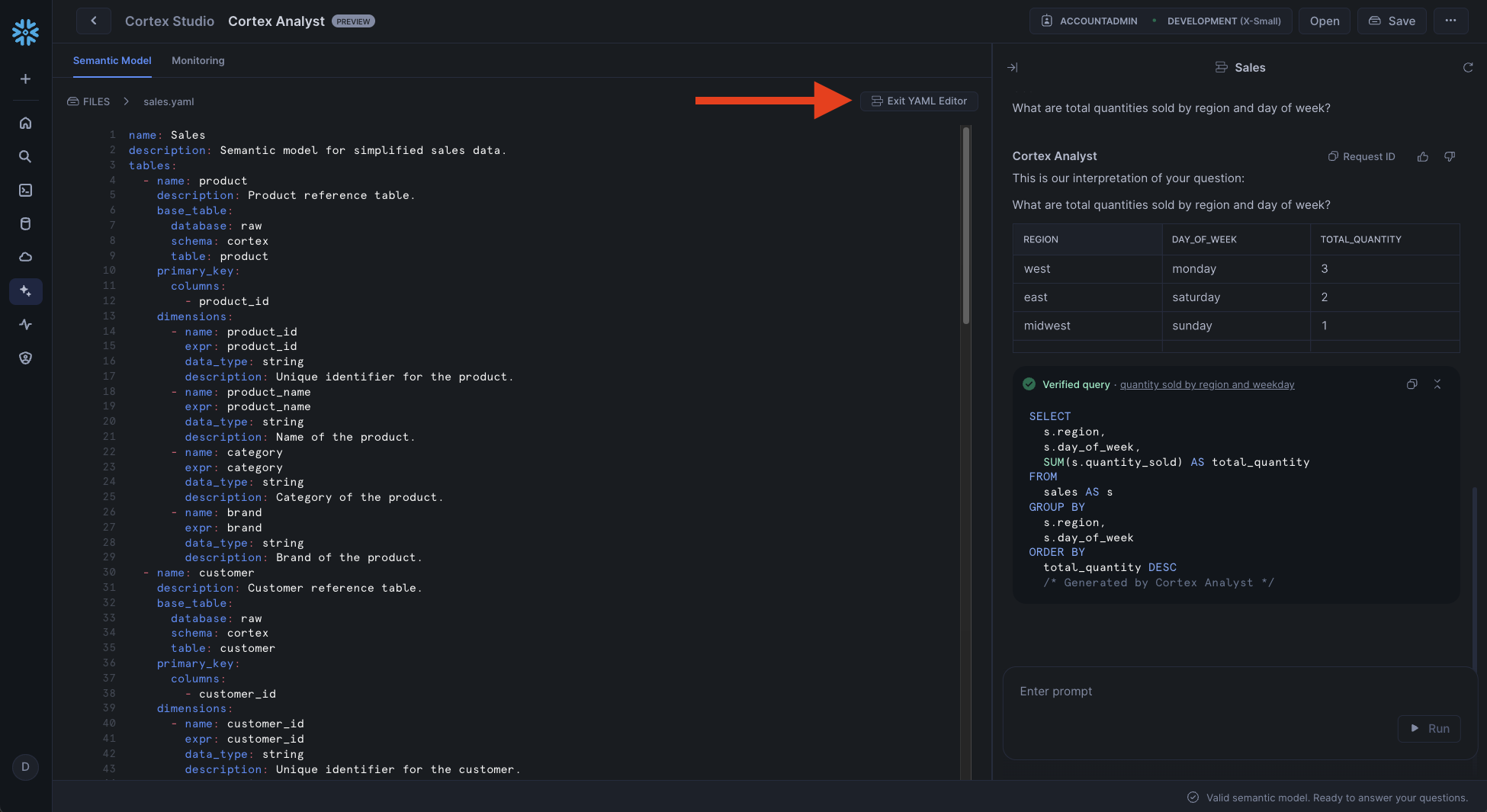1487x812 pixels.
Task: Click the Snowflake logo icon
Action: point(25,32)
